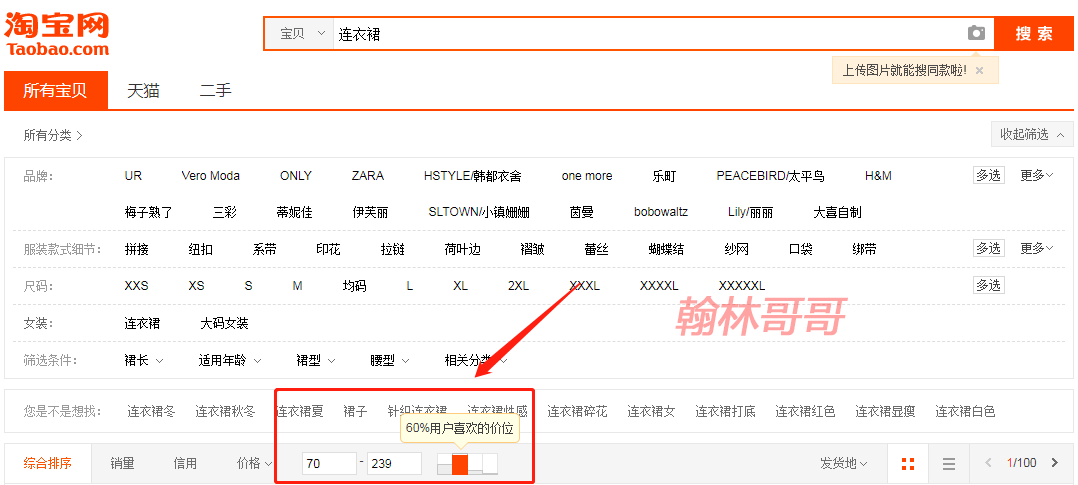Search suggestion 连衣裙秋冬
The width and height of the screenshot is (1078, 485).
pyautogui.click(x=225, y=411)
